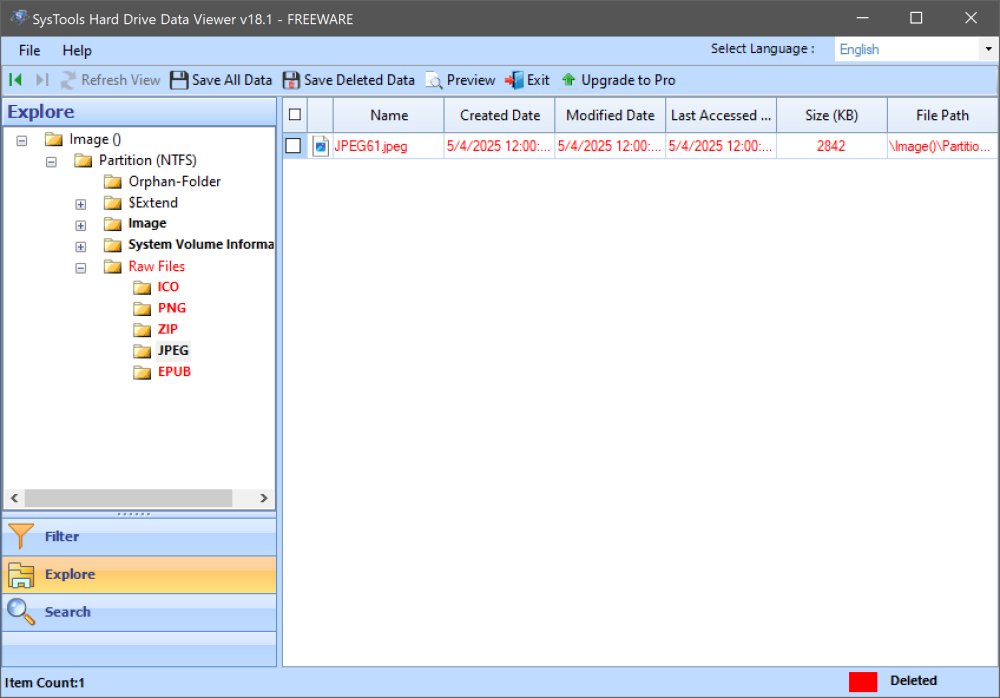Screen dimensions: 1000x698
Task: Sort by the Name column header
Action: click(388, 115)
